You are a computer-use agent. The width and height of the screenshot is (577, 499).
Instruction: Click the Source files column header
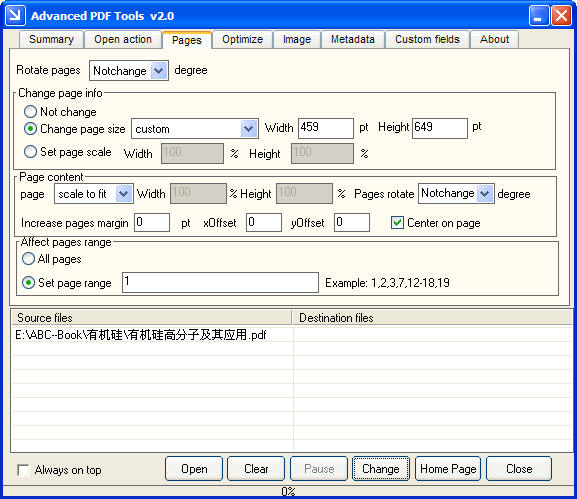(x=151, y=318)
